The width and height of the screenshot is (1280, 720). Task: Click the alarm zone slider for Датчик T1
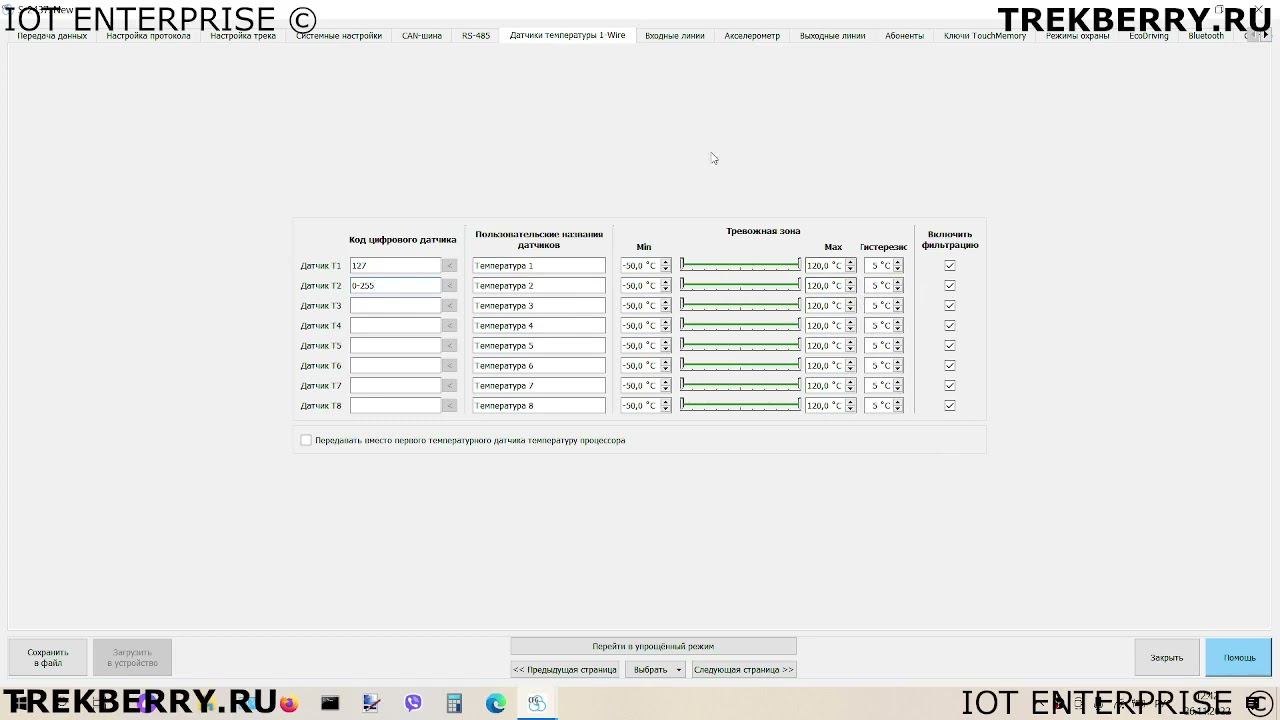tap(740, 265)
